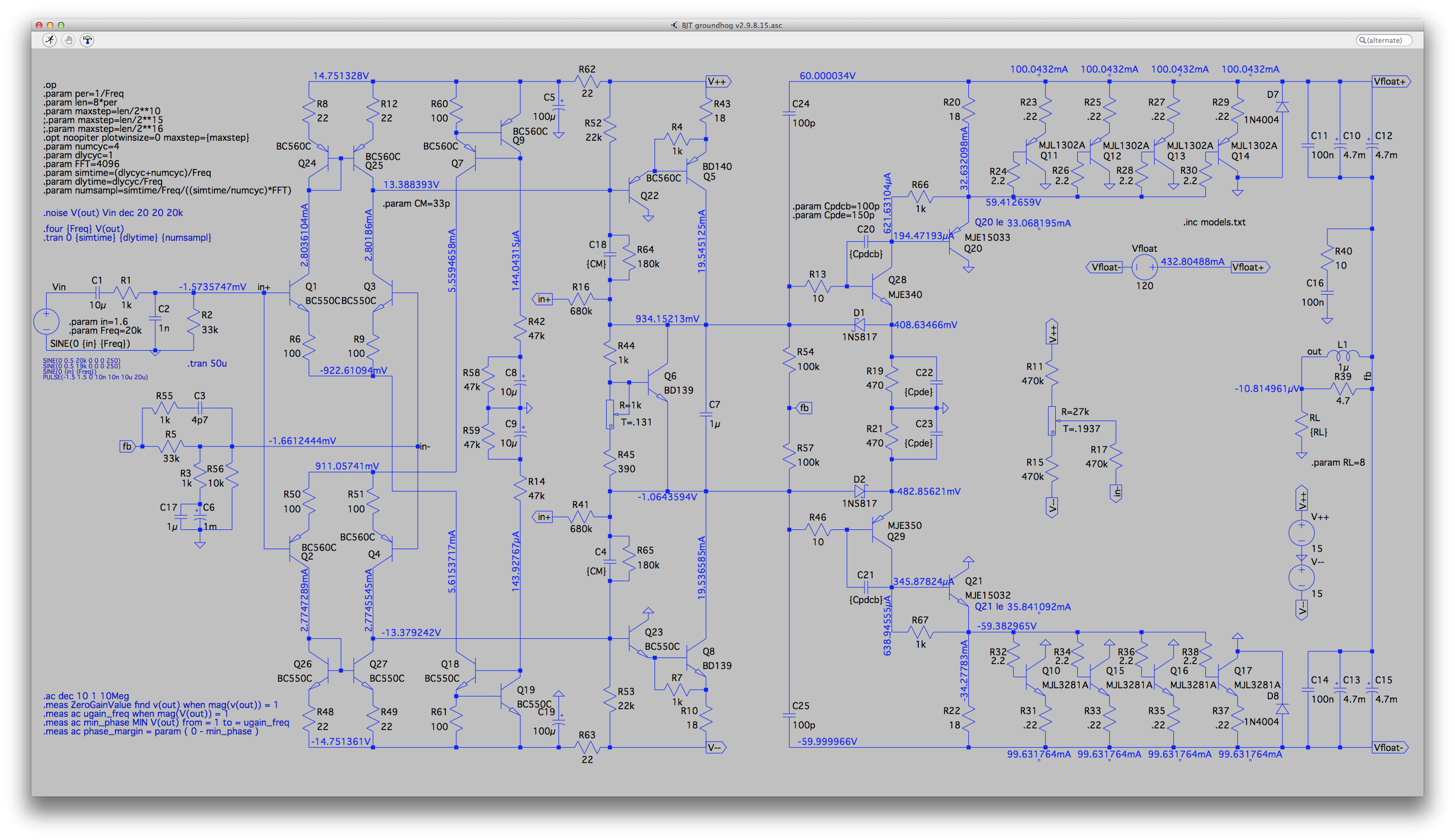Select the R=1k T=.131 potentiometer symbol
Screen dimensions: 1455x840
610,415
